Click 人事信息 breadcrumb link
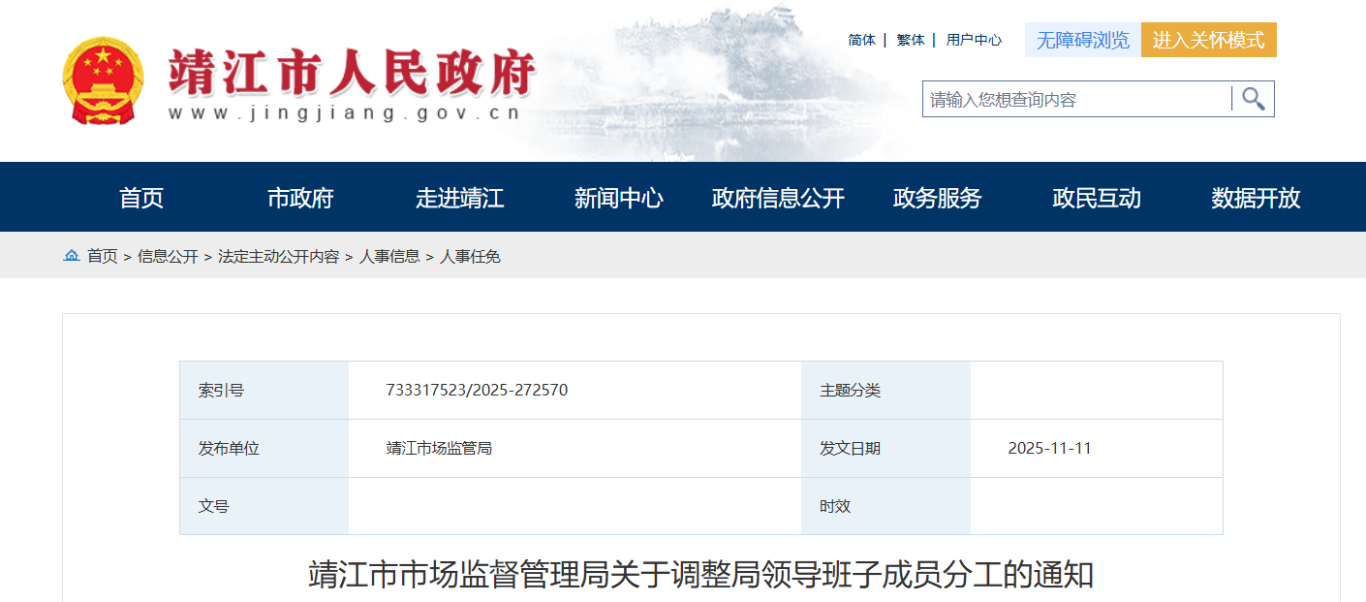1366x602 pixels. 389,257
